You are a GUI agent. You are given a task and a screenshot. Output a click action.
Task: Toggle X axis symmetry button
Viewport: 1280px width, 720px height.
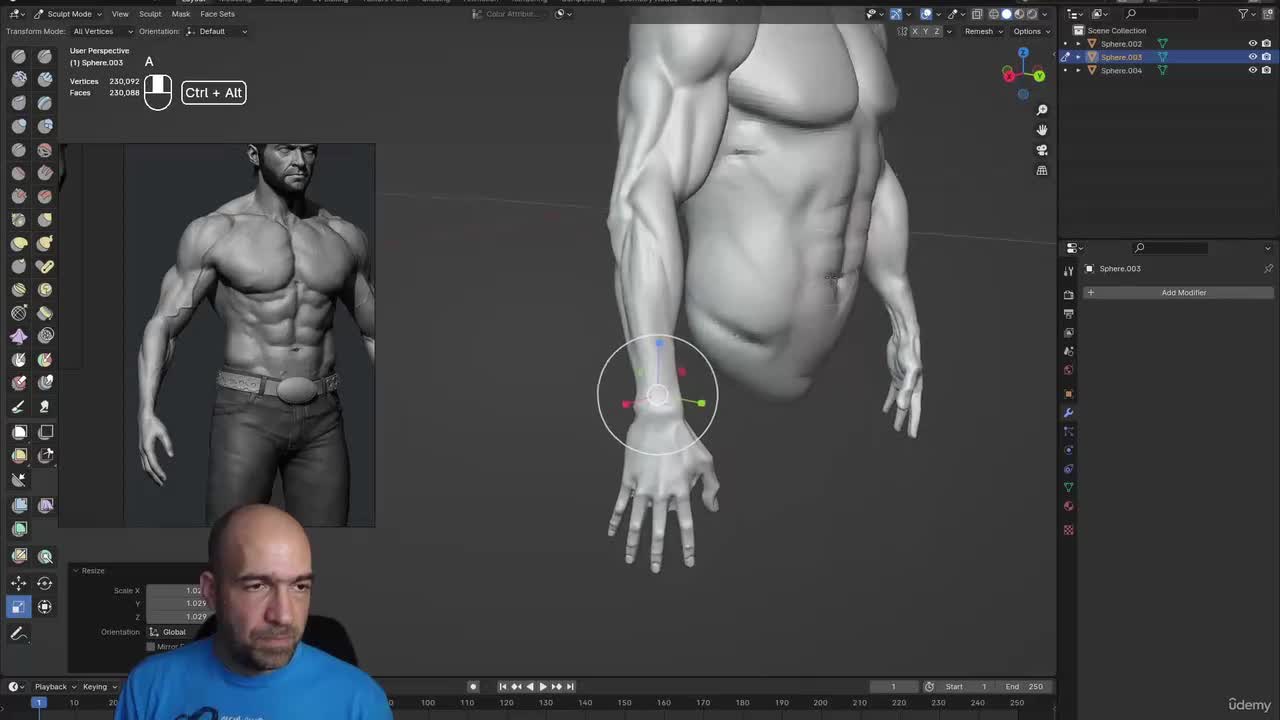click(915, 31)
